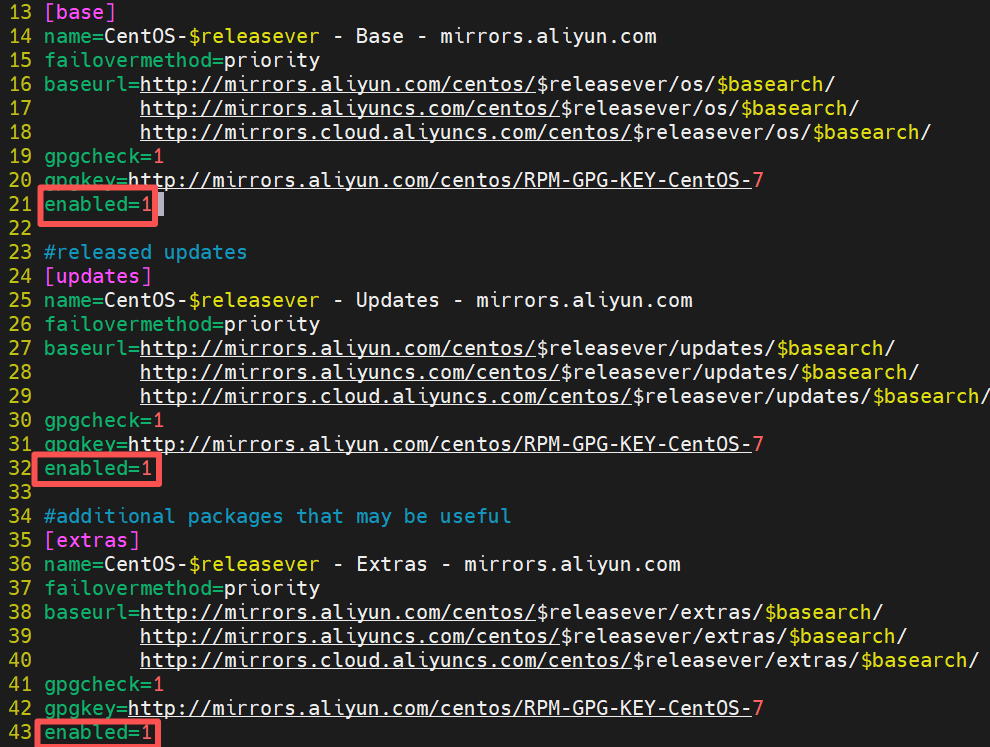This screenshot has width=990, height=747.
Task: Click gpgcheck=1 on line 19
Action: point(104,156)
